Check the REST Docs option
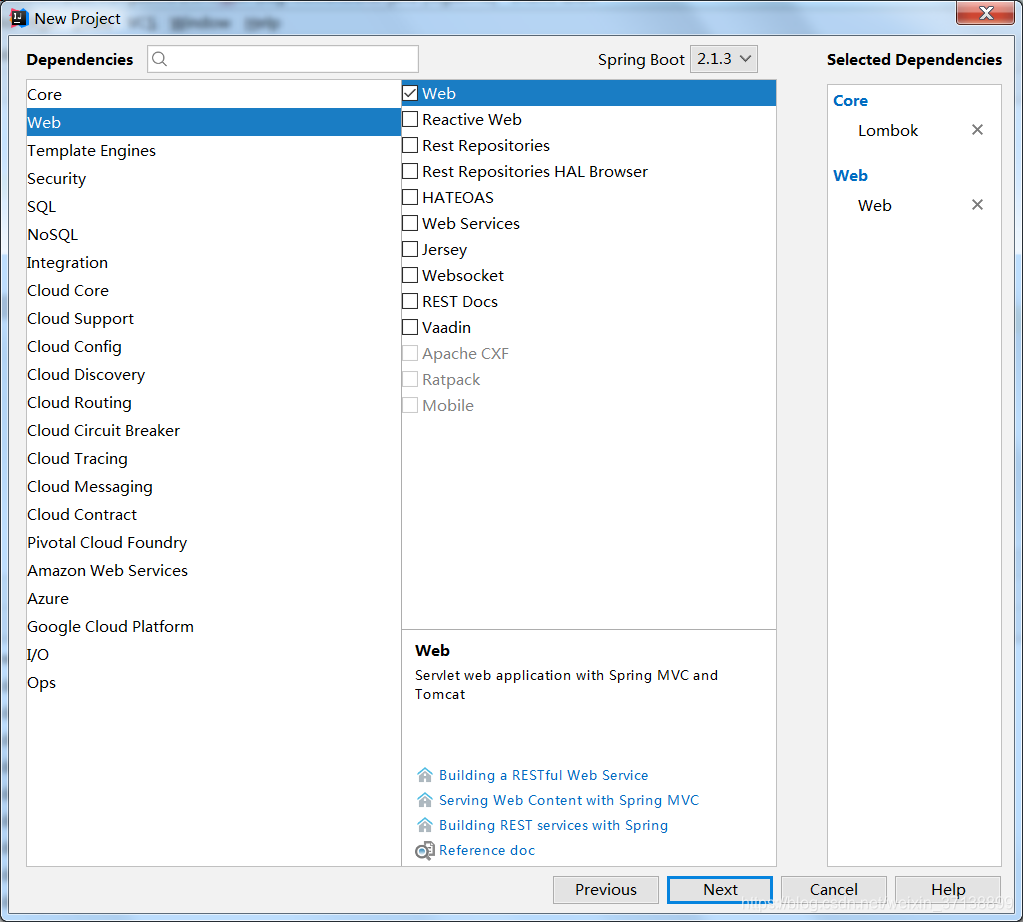Viewport: 1023px width, 922px height. point(410,301)
